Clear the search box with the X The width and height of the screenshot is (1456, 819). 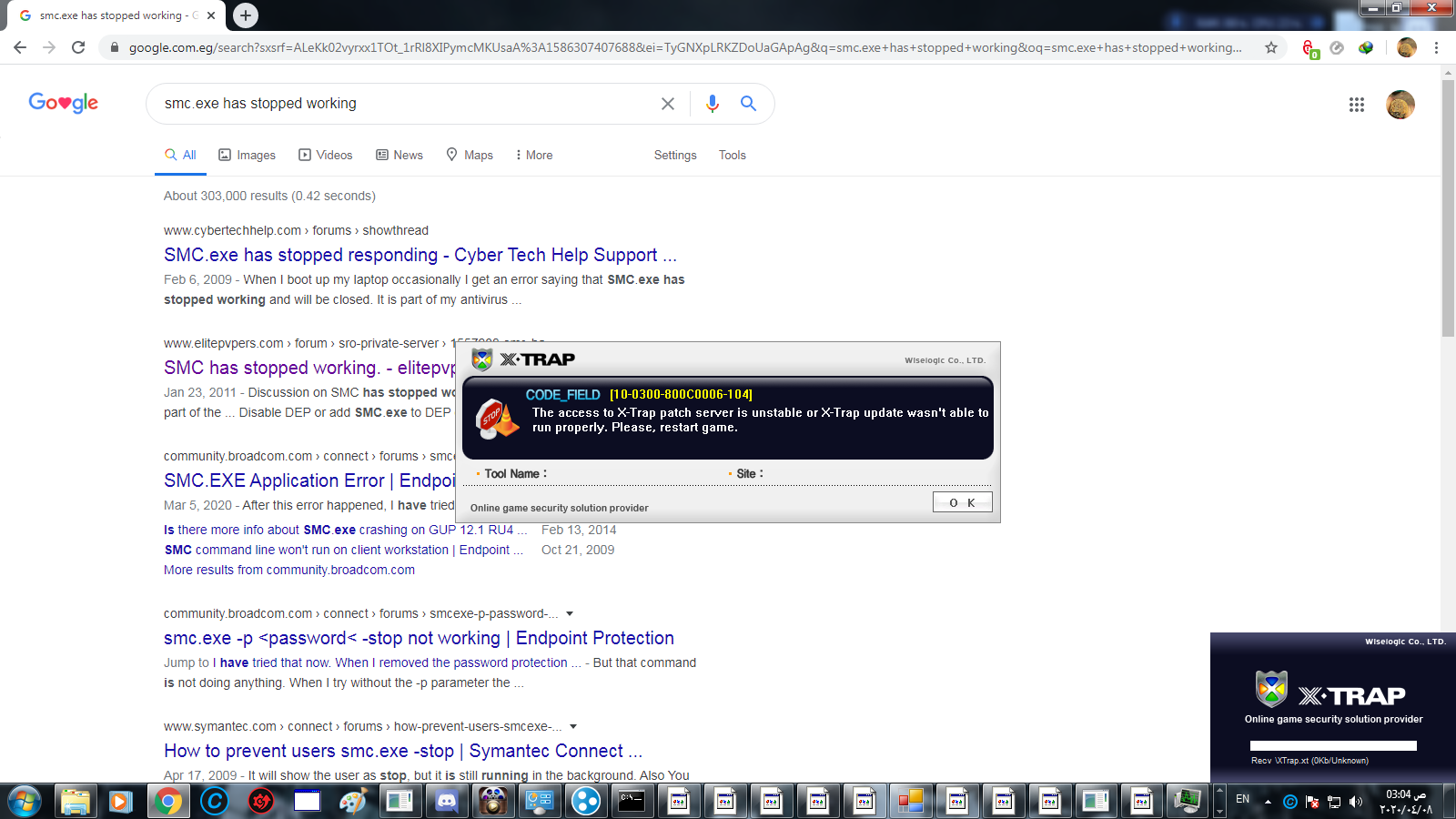[x=668, y=104]
